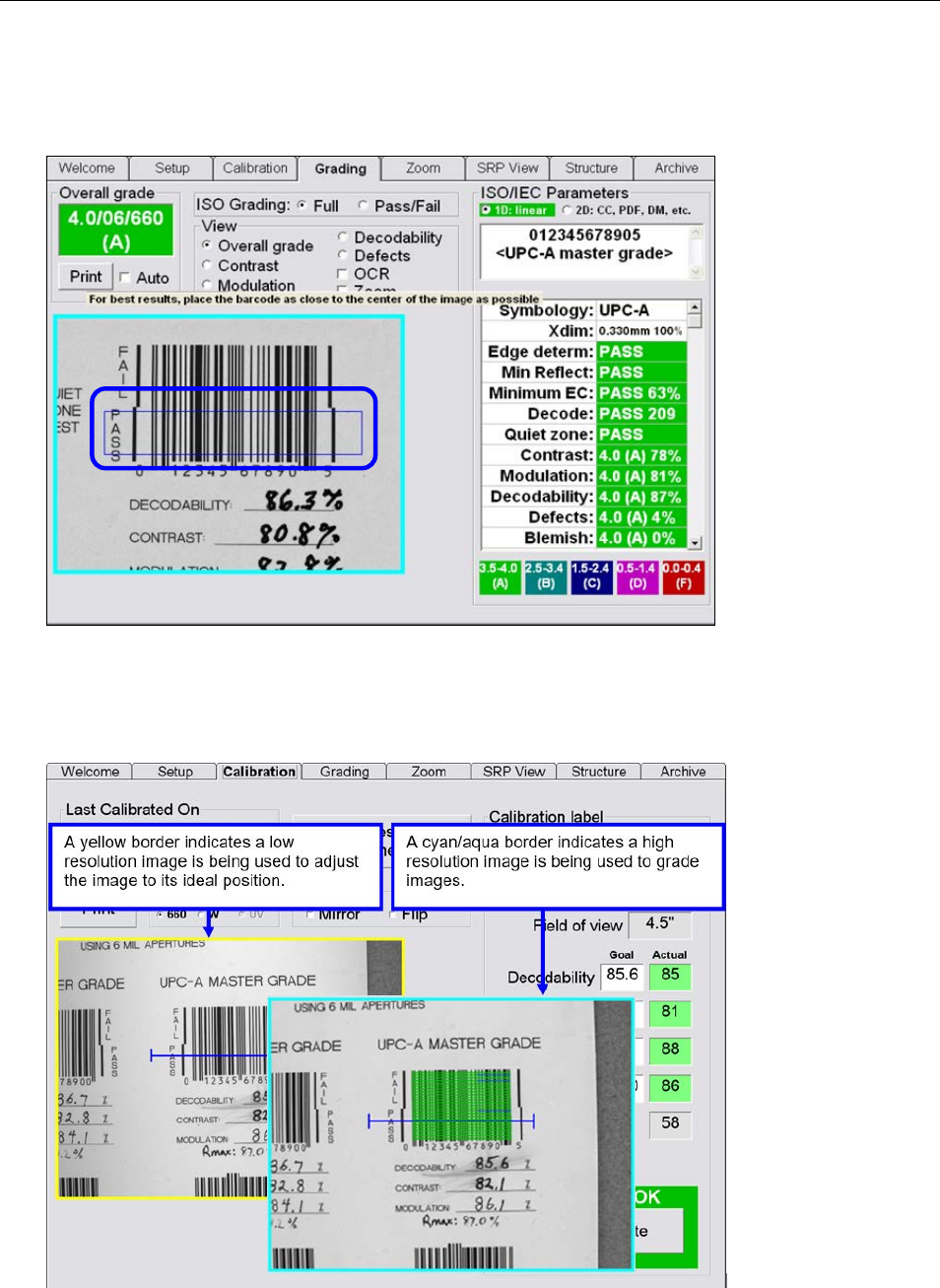
Task: Click the teal 2.5-3.4 (B) grade swatch
Action: pyautogui.click(x=545, y=577)
